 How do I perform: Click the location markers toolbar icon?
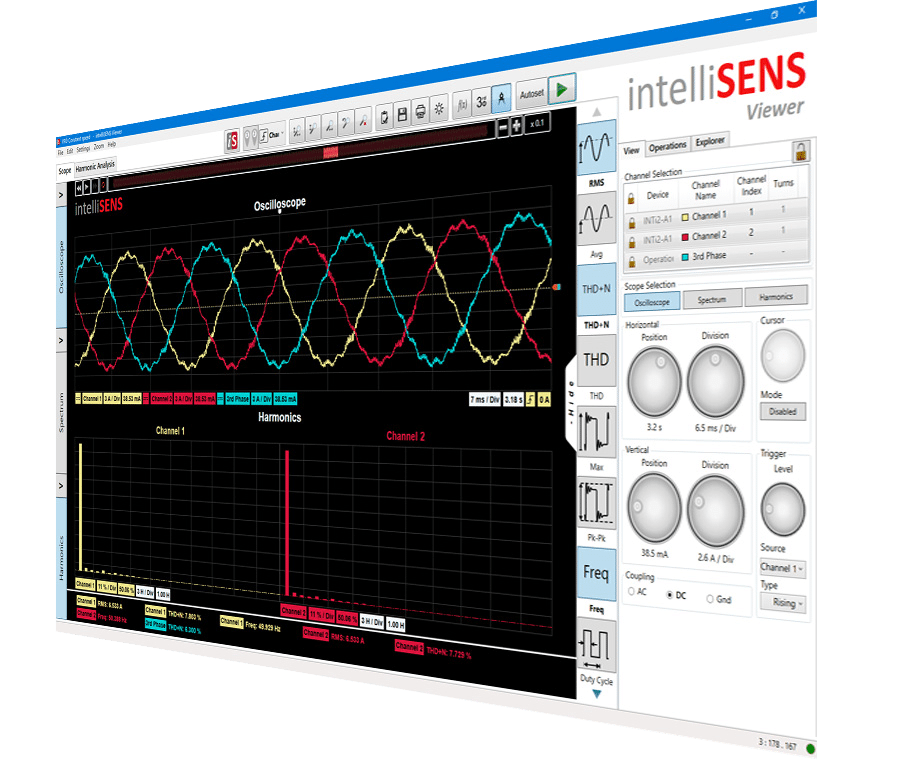(250, 138)
